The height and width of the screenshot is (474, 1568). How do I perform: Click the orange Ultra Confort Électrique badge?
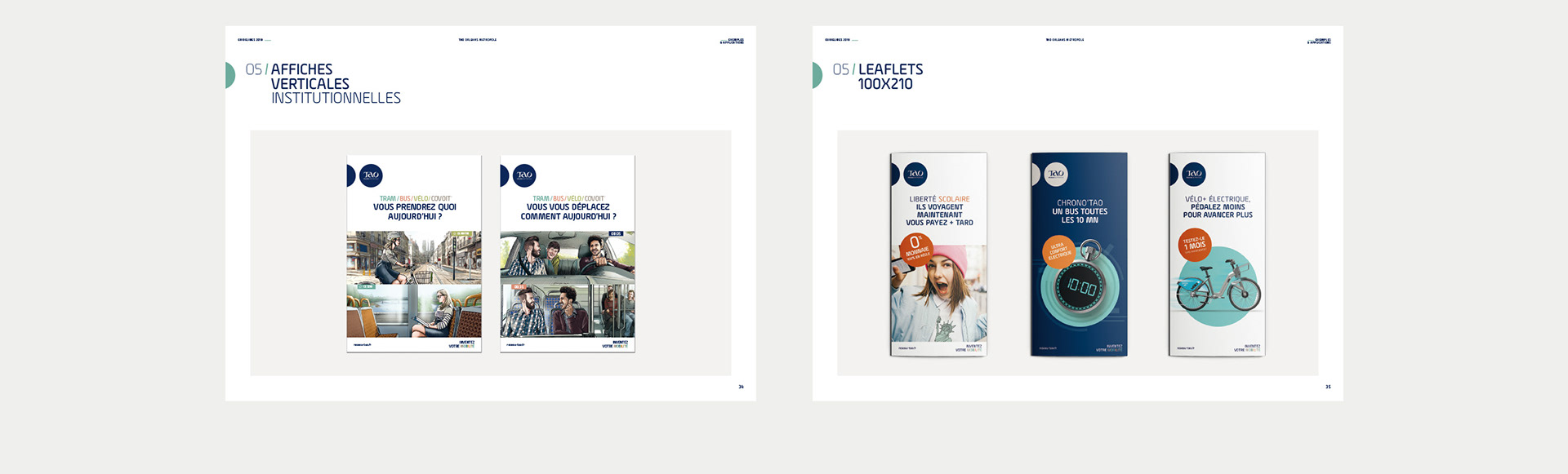point(1058,251)
